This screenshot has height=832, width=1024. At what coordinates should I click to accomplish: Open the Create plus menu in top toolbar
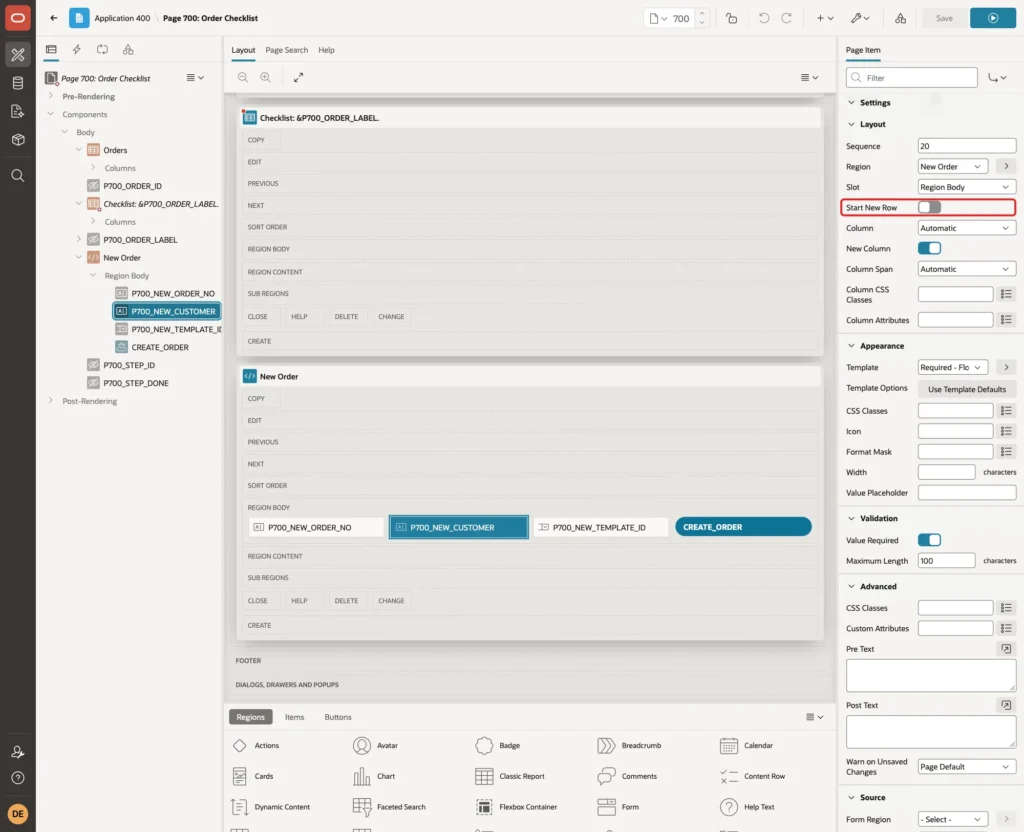pos(825,18)
